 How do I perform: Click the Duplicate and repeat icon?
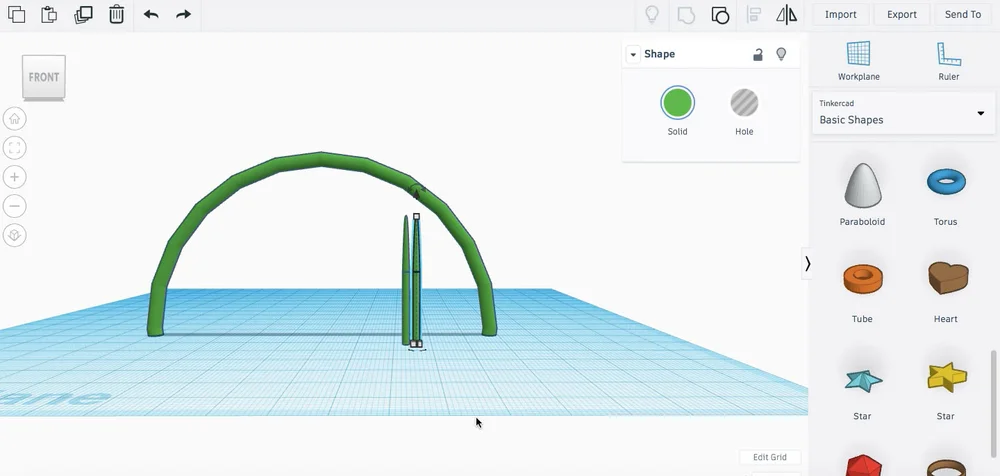pyautogui.click(x=83, y=14)
